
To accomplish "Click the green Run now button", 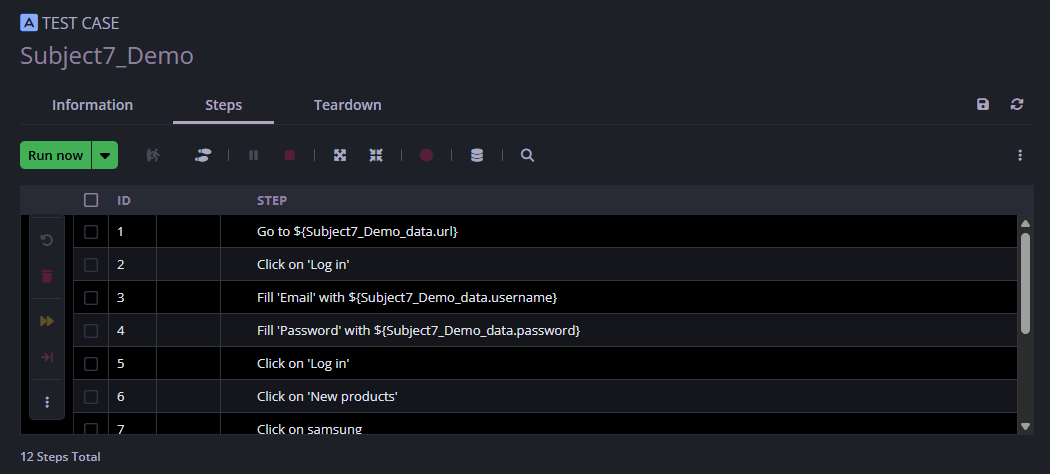I will (x=56, y=156).
